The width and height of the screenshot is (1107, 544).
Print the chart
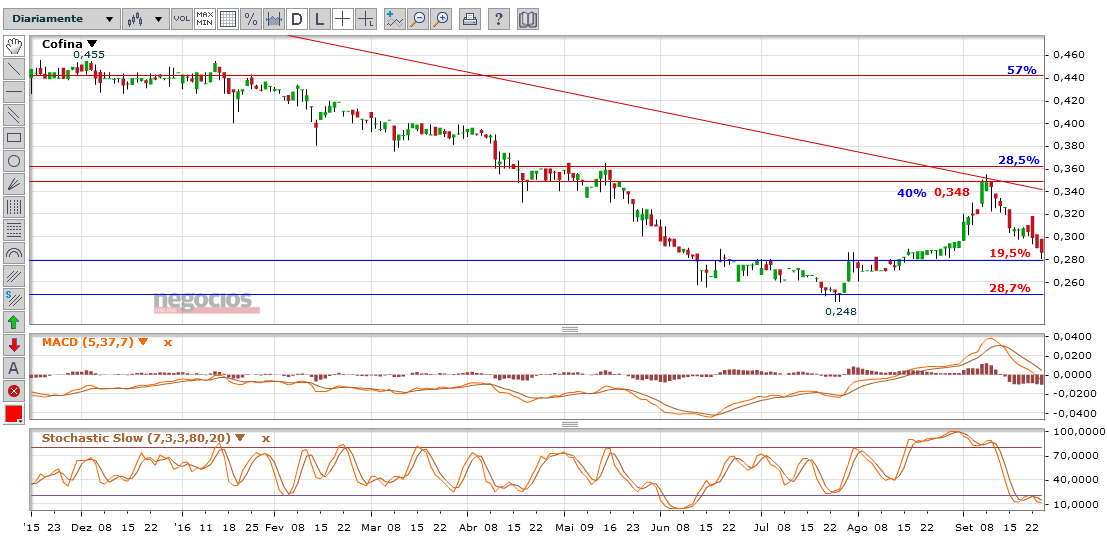pyautogui.click(x=470, y=18)
